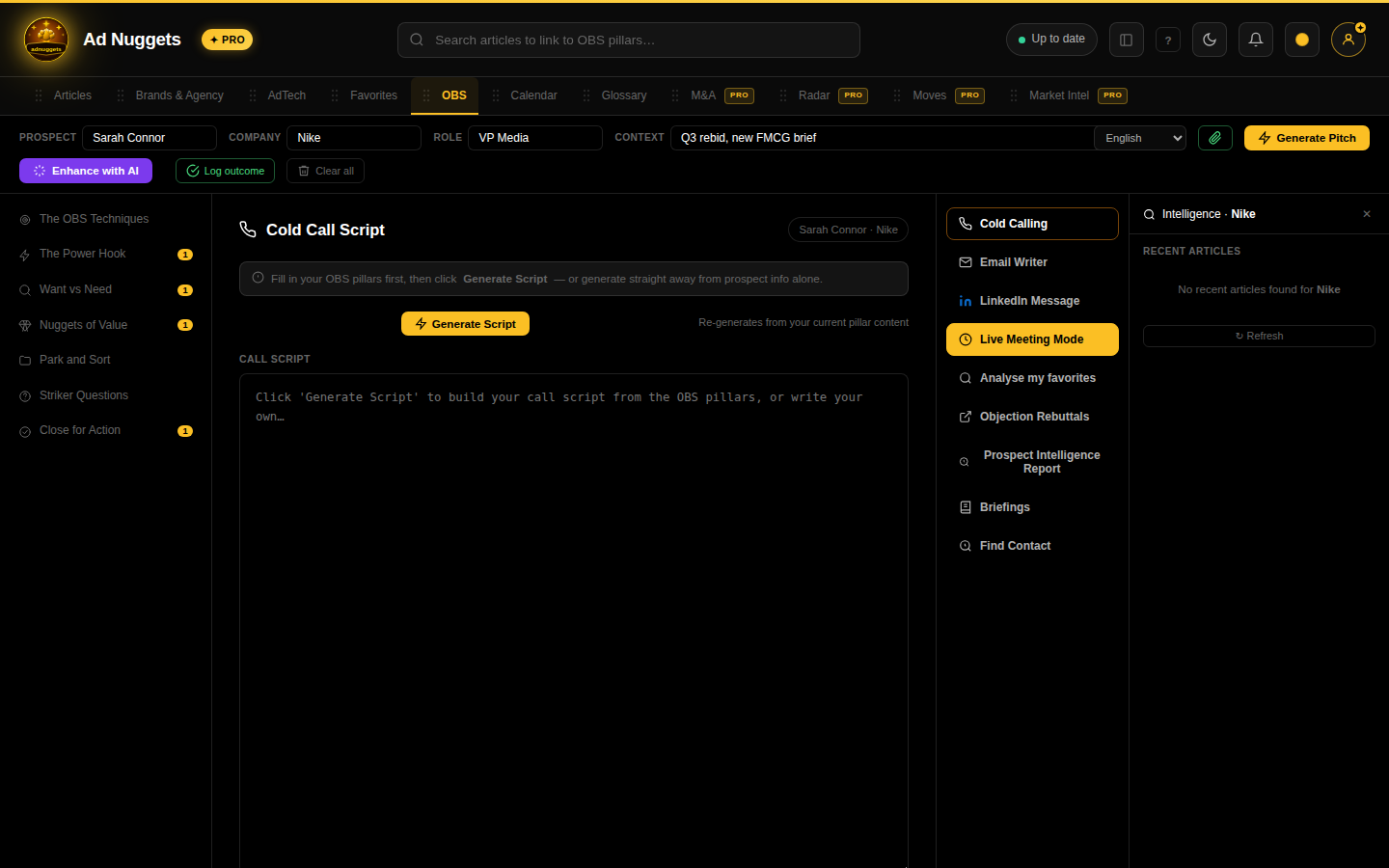Open the notifications bell icon
Image resolution: width=1389 pixels, height=868 pixels.
[1255, 40]
